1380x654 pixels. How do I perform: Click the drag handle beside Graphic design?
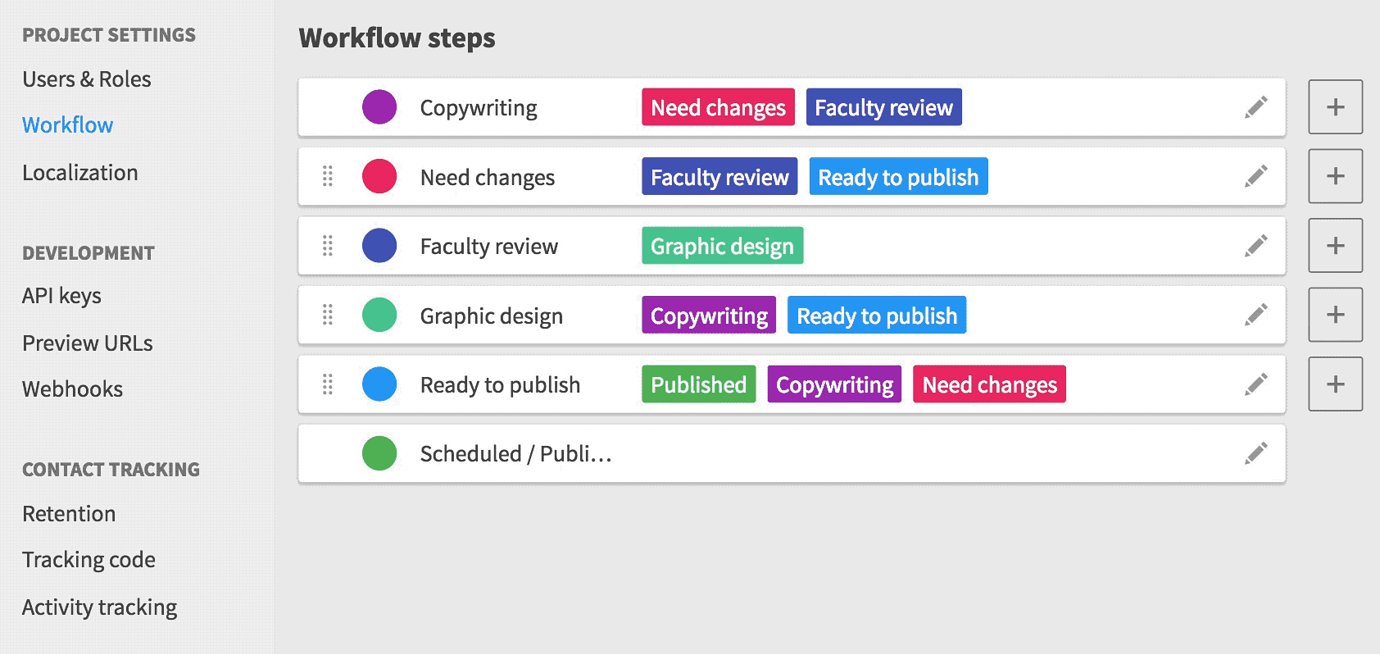coord(327,314)
